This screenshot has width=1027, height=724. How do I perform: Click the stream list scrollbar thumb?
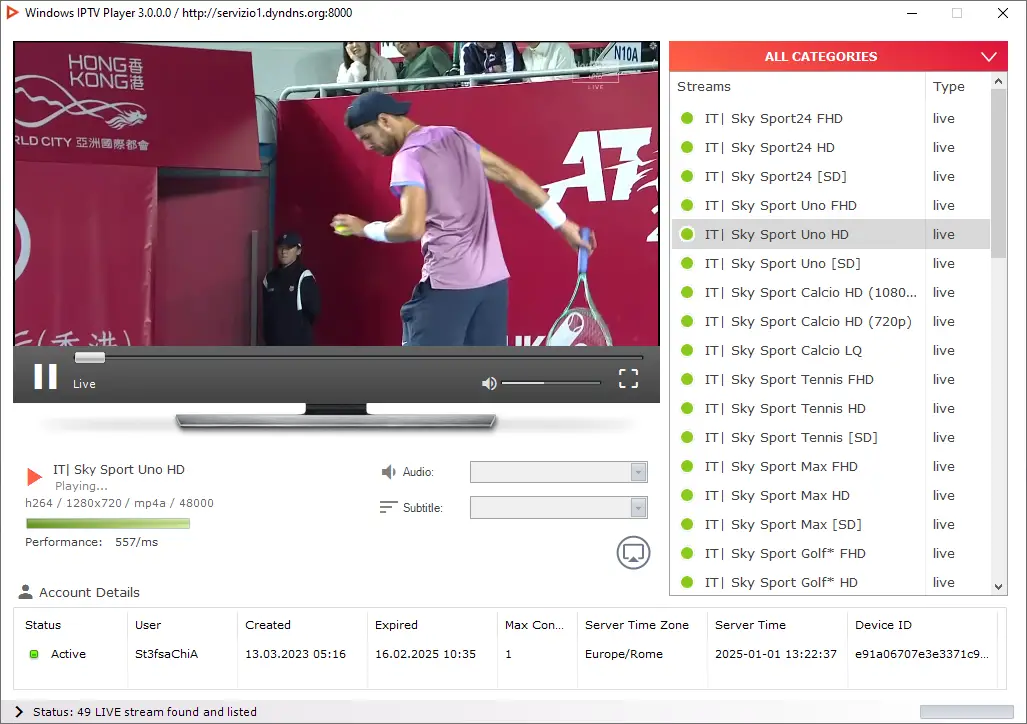(998, 174)
